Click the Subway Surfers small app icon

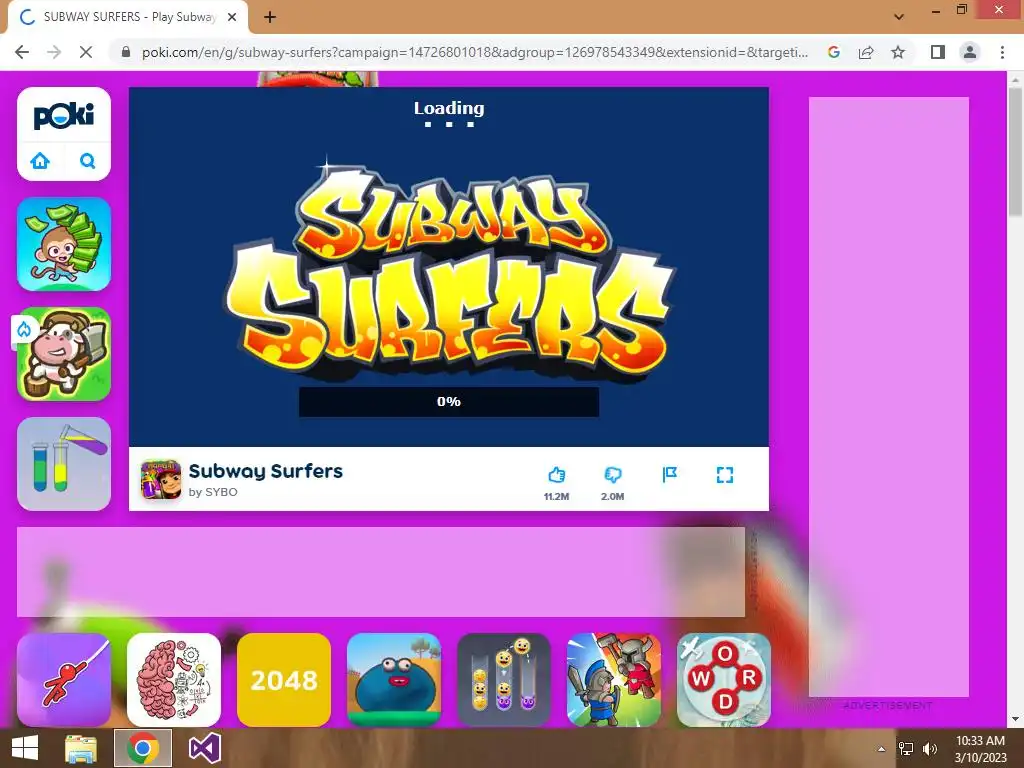tap(161, 479)
